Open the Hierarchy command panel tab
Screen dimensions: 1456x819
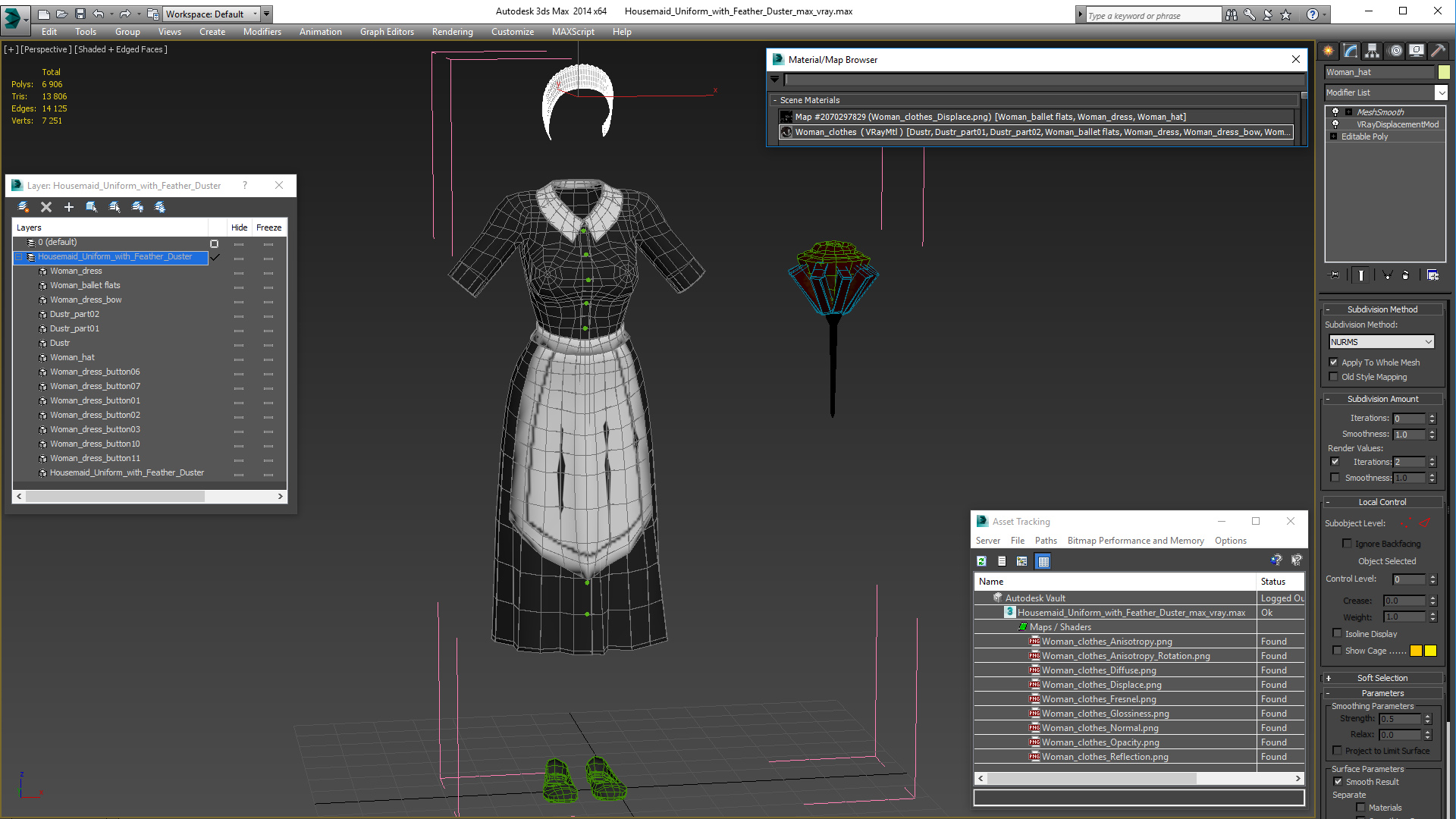pyautogui.click(x=1373, y=51)
